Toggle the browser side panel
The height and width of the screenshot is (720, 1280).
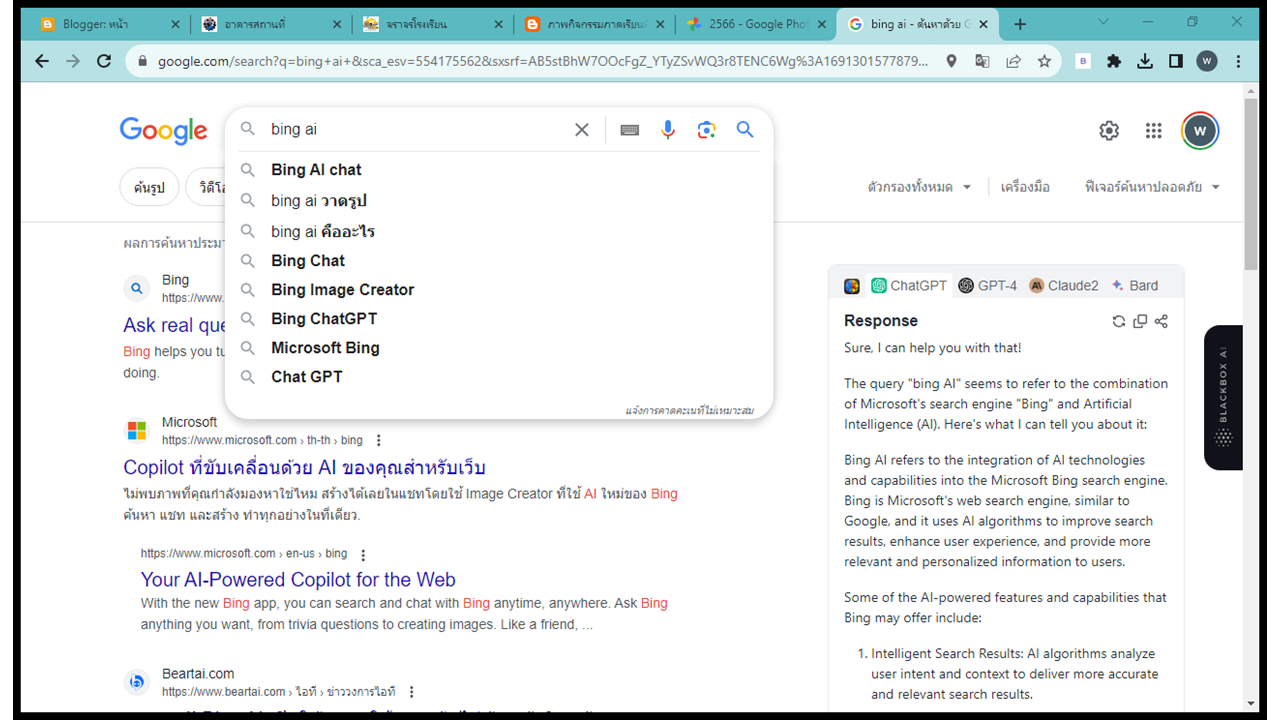tap(1176, 61)
